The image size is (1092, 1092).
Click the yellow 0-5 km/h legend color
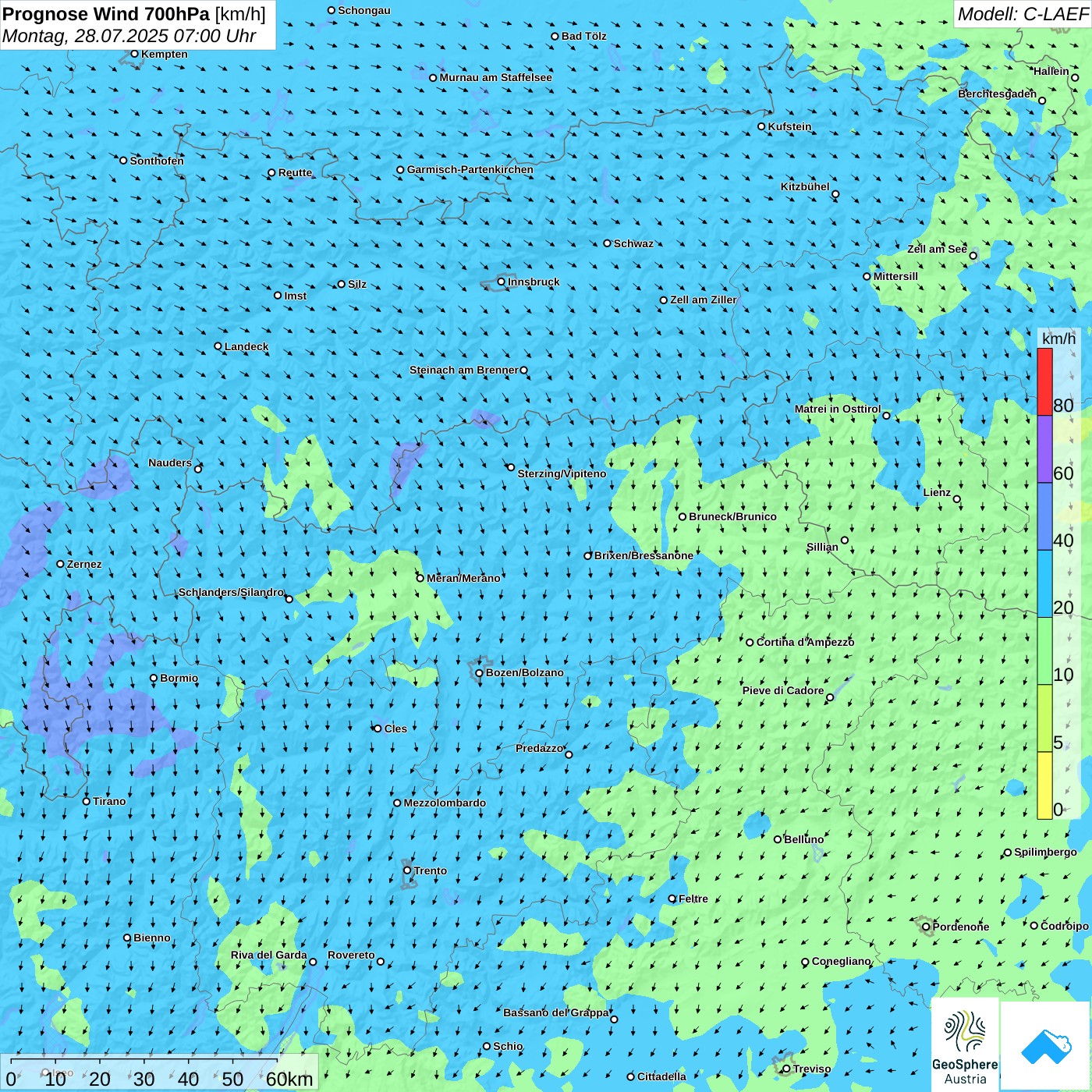coord(1044,785)
